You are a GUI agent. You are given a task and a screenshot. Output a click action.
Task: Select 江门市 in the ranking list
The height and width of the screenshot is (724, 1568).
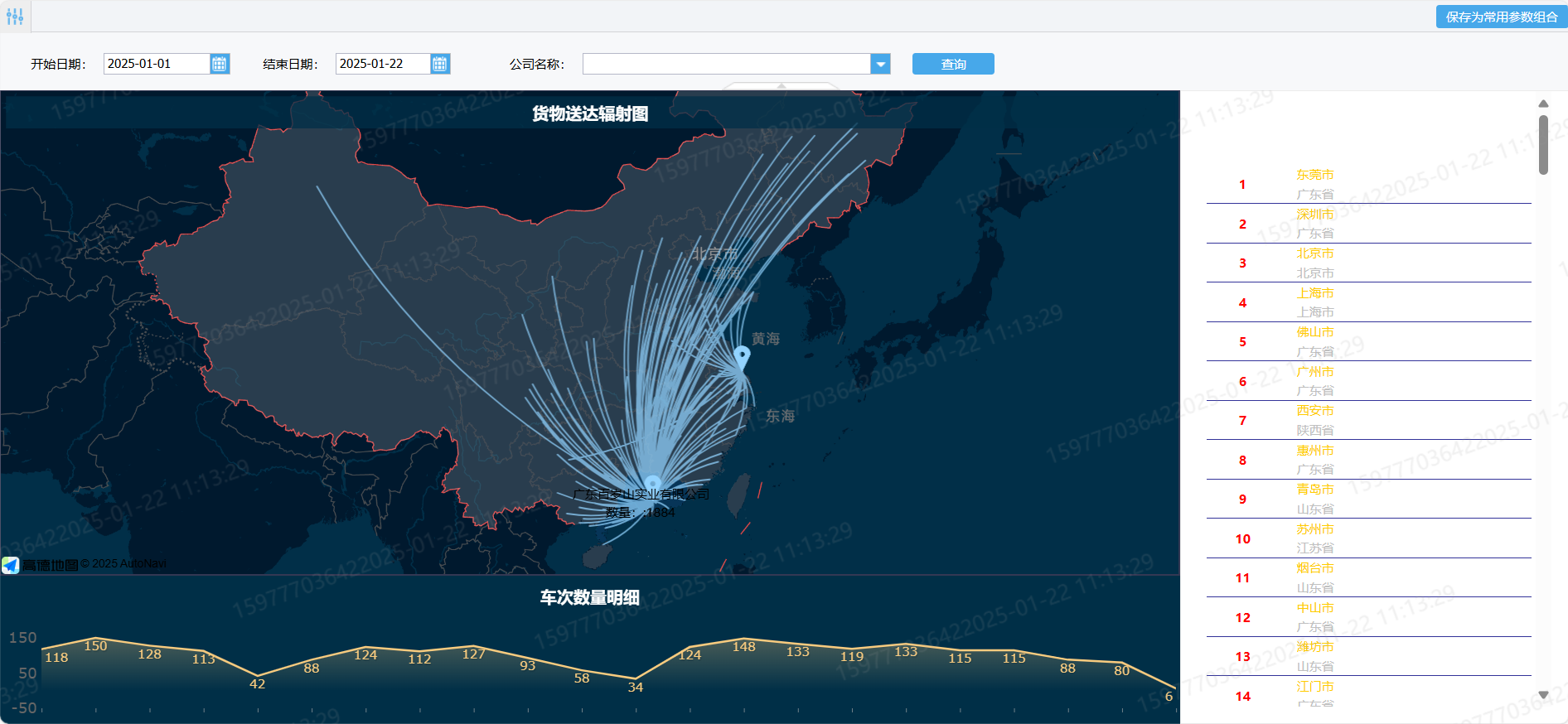[x=1315, y=687]
